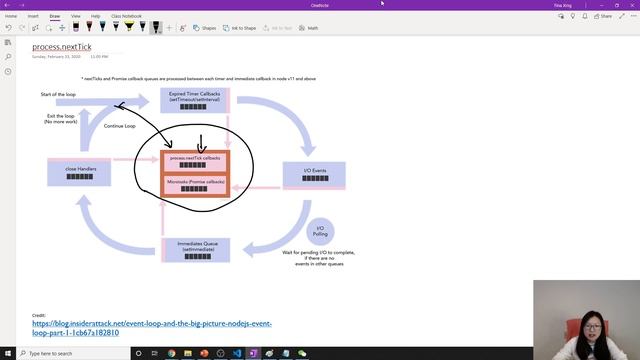Open the Class Notebook tab
The image size is (640, 360).
(x=126, y=16)
